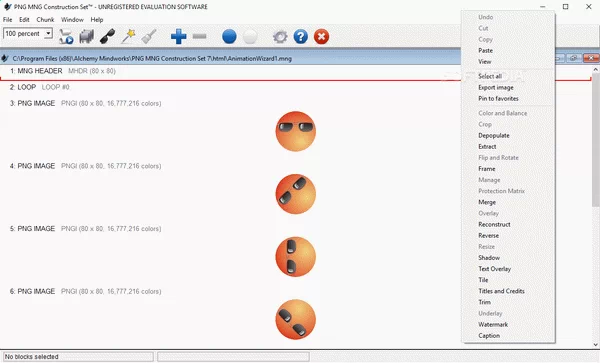This screenshot has height=363, width=600.
Task: Open setup via the gear icon
Action: tap(280, 37)
